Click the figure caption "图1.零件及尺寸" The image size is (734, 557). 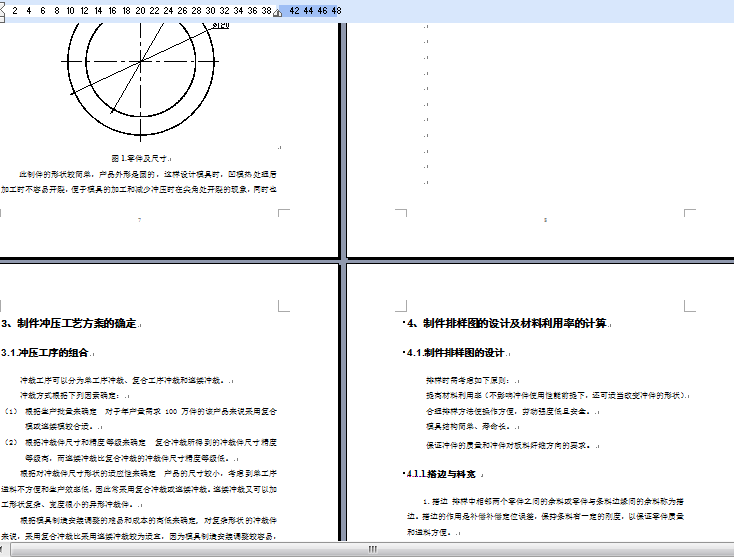139,159
